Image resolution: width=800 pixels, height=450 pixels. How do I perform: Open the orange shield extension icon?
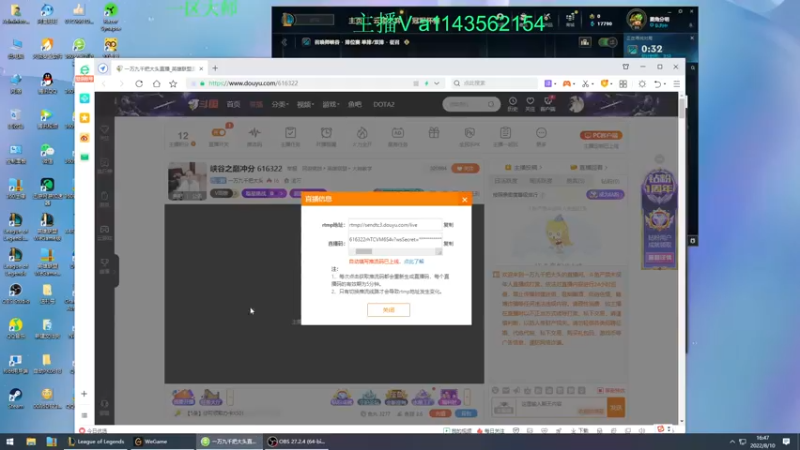604,83
